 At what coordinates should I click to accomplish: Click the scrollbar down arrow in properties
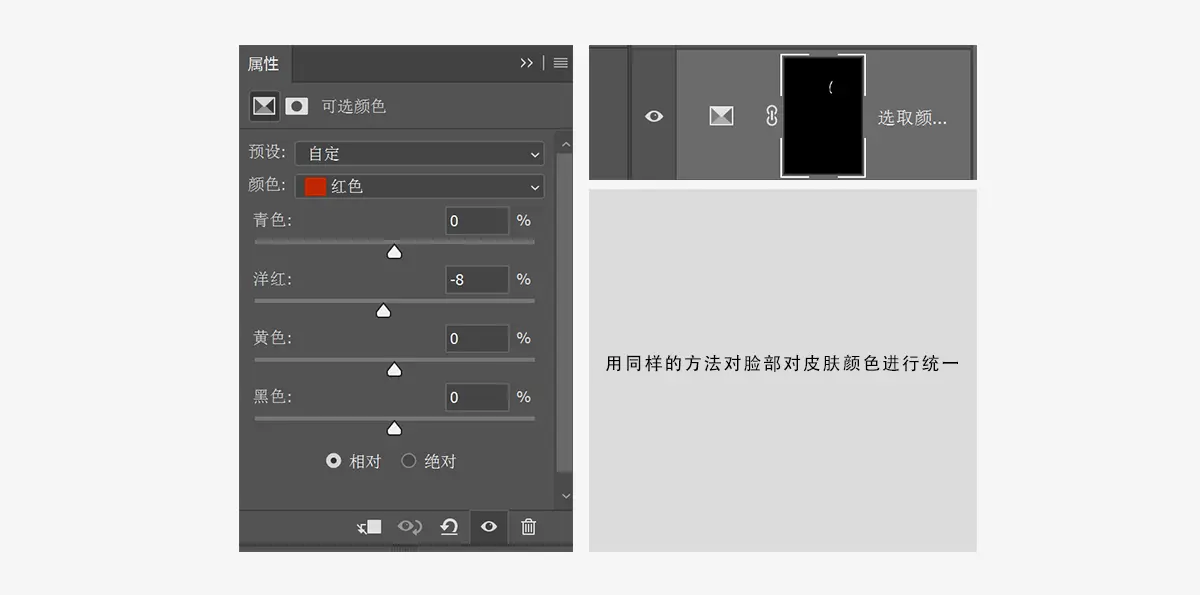(x=565, y=495)
